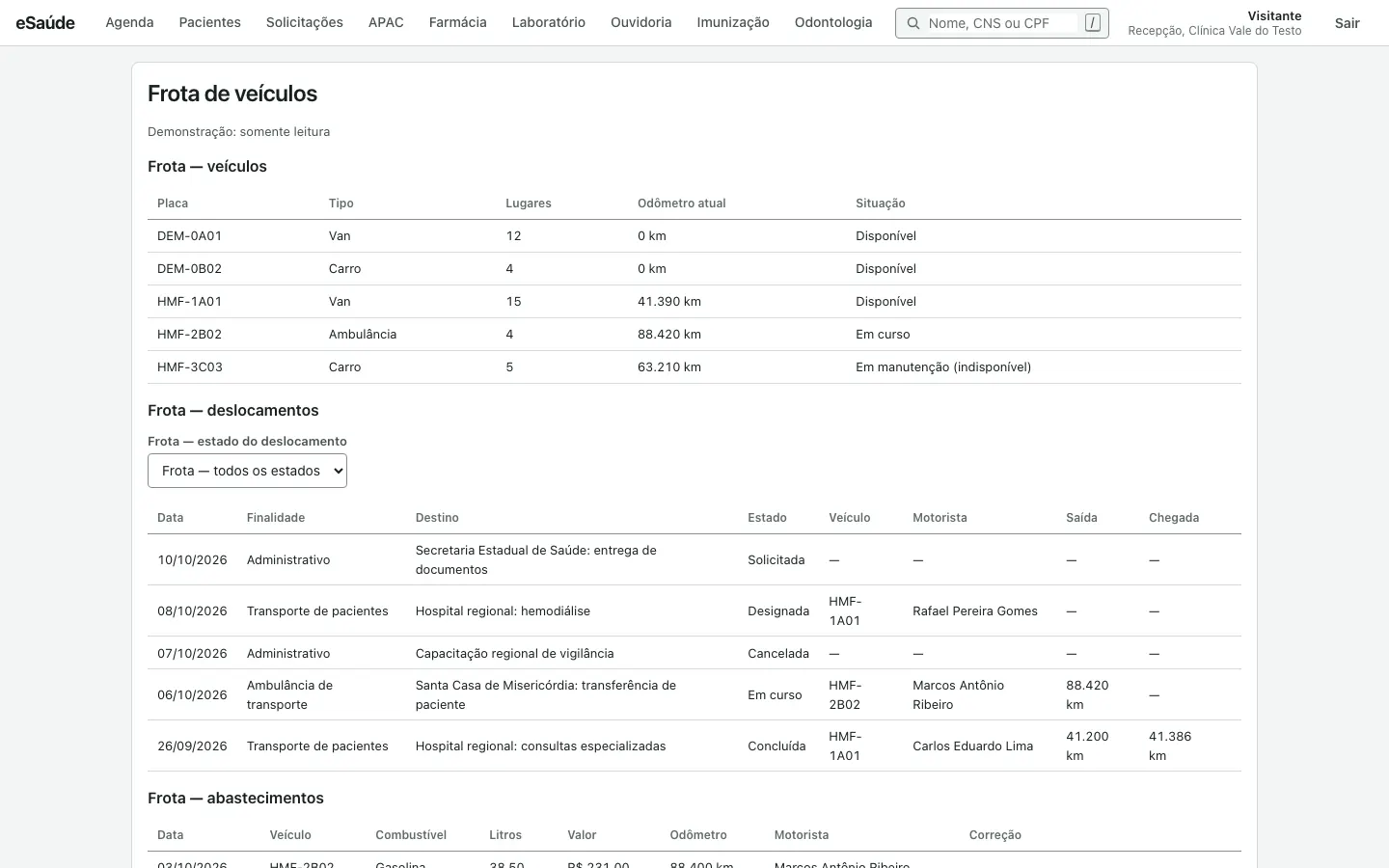Click the Em manutenção (indisponível) status

pos(943,367)
